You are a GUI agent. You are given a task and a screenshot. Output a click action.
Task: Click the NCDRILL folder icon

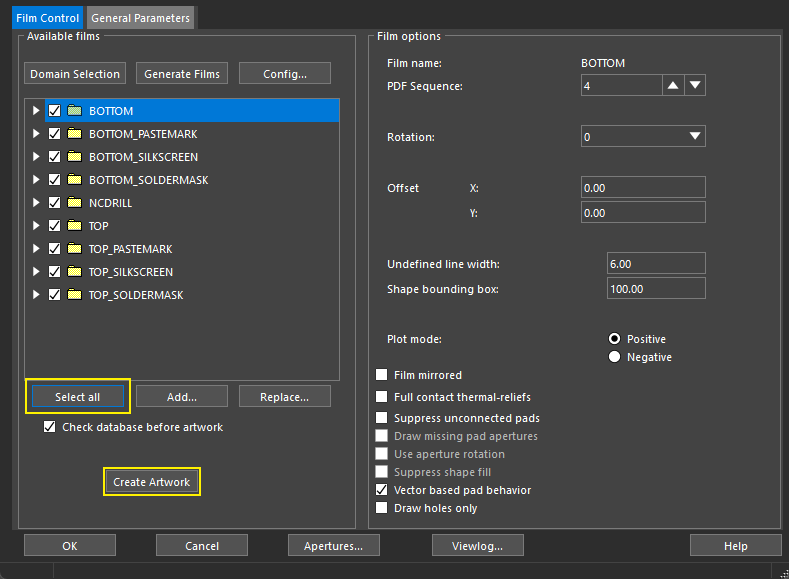click(x=74, y=203)
